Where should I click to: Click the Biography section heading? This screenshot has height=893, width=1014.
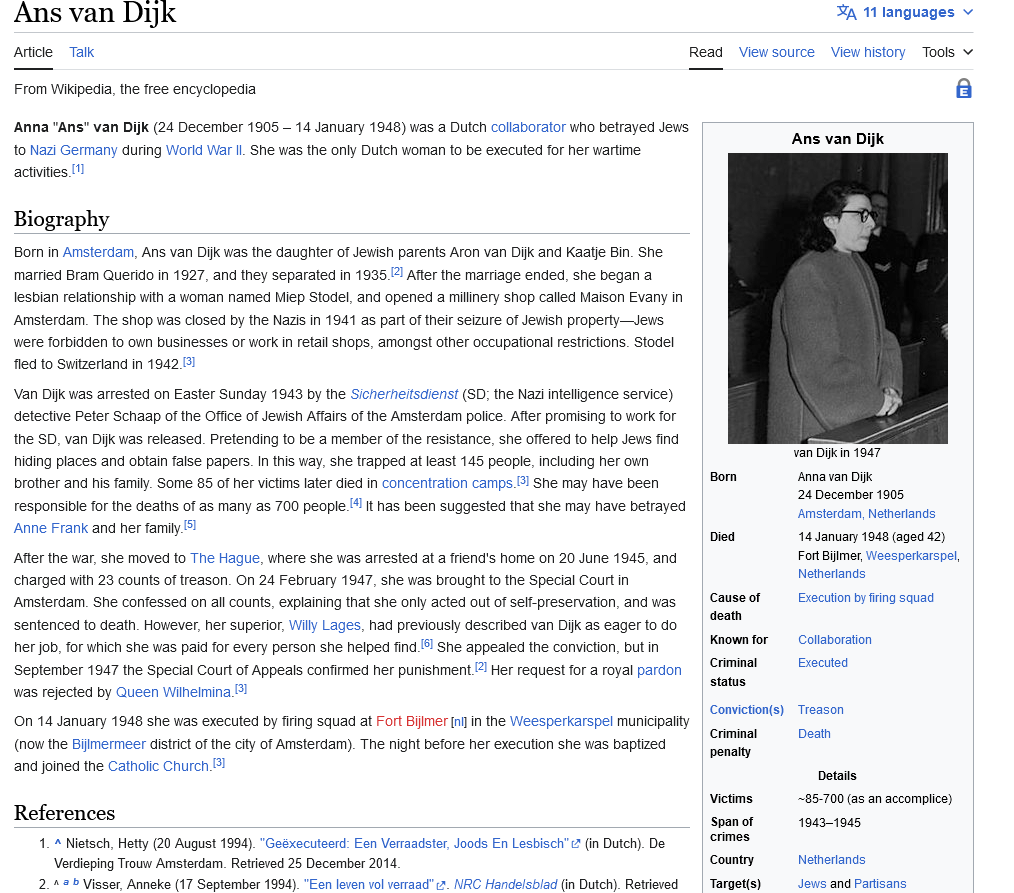coord(61,219)
